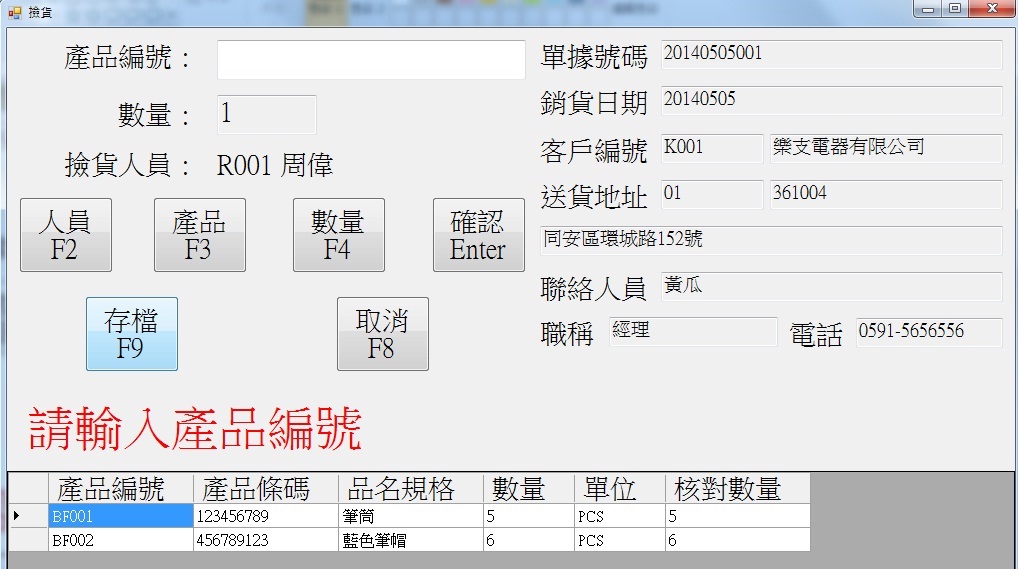Click the 電話 field 0591-5656556
Image resolution: width=1019 pixels, height=569 pixels.
[928, 332]
